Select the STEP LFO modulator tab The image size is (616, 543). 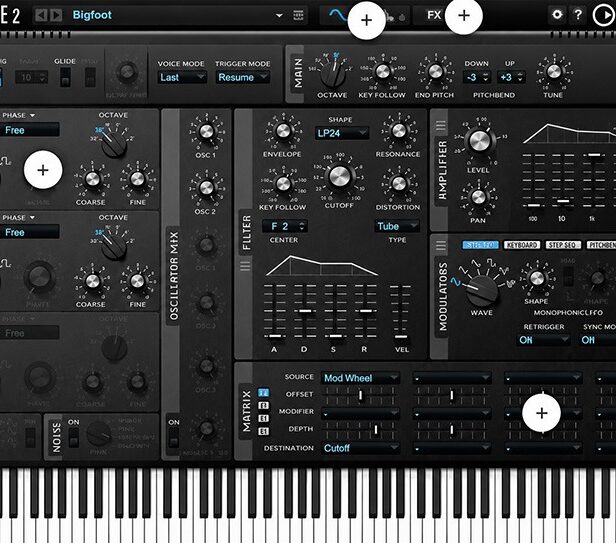click(x=480, y=245)
